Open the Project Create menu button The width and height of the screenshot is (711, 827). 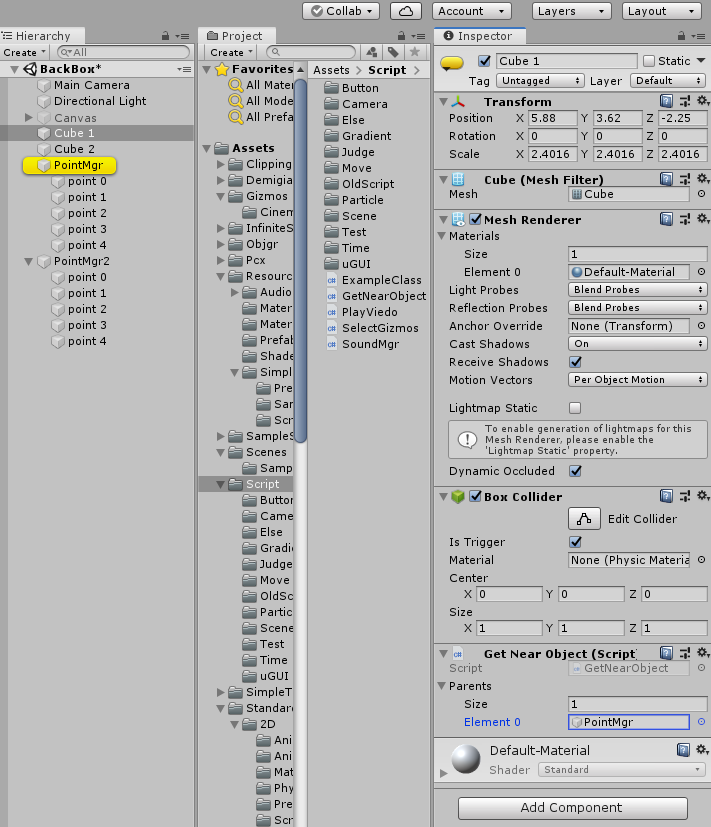(x=232, y=52)
